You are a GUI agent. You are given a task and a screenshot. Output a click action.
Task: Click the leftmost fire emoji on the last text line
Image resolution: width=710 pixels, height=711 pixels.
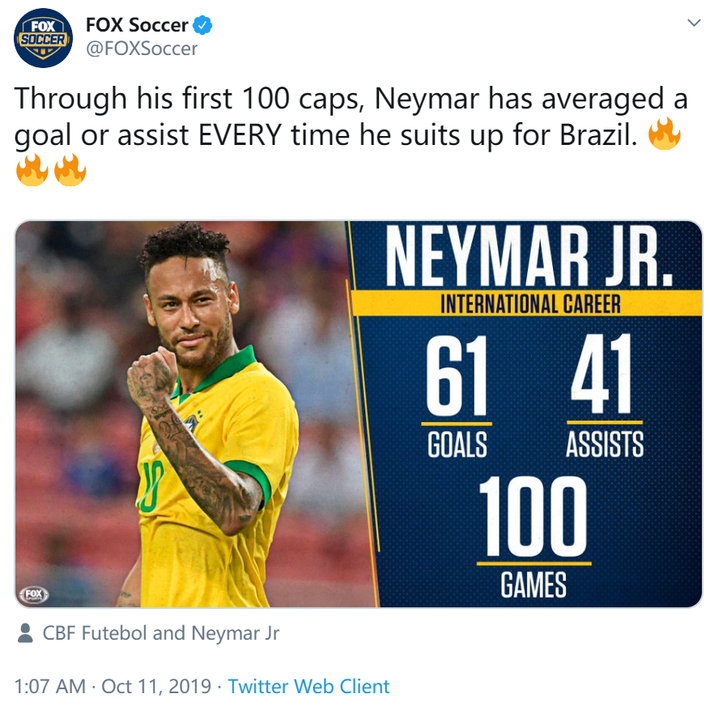pos(33,171)
